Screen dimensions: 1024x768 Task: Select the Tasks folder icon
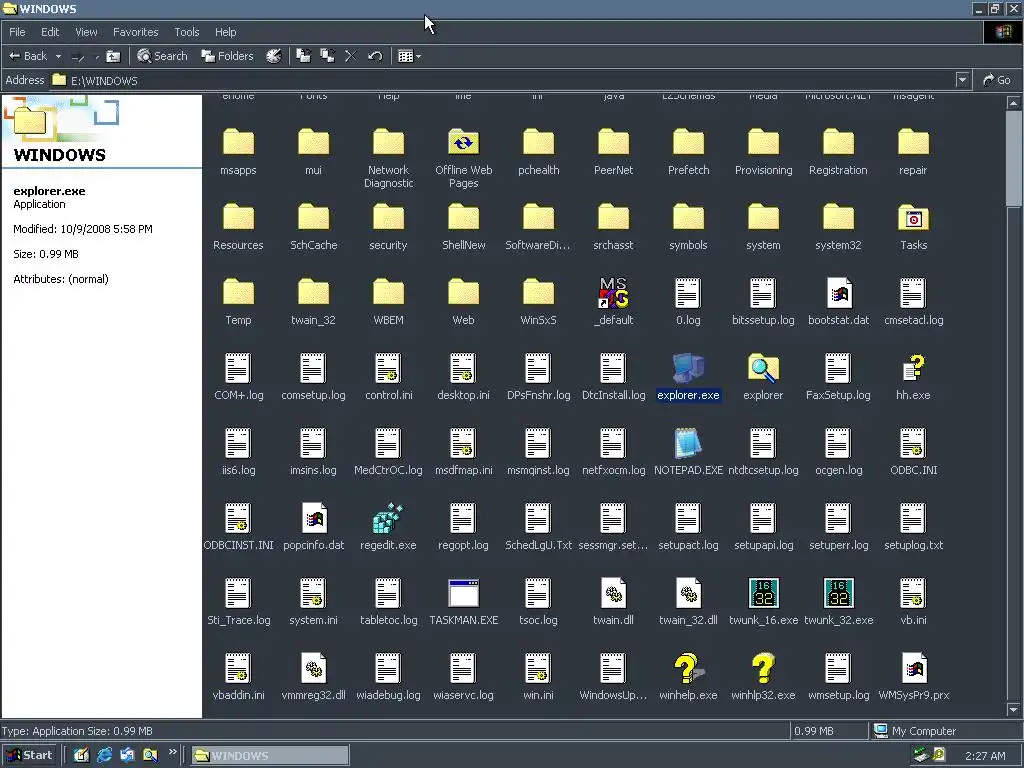(913, 218)
